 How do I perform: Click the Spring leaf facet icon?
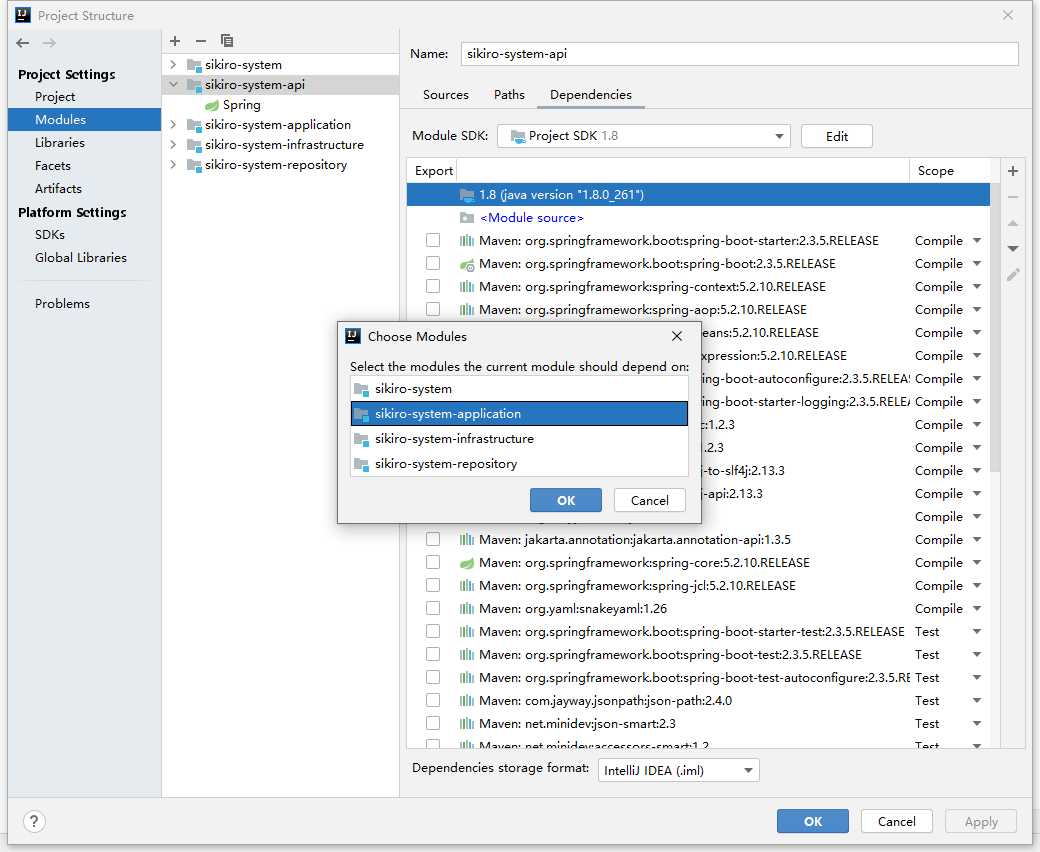pyautogui.click(x=212, y=105)
